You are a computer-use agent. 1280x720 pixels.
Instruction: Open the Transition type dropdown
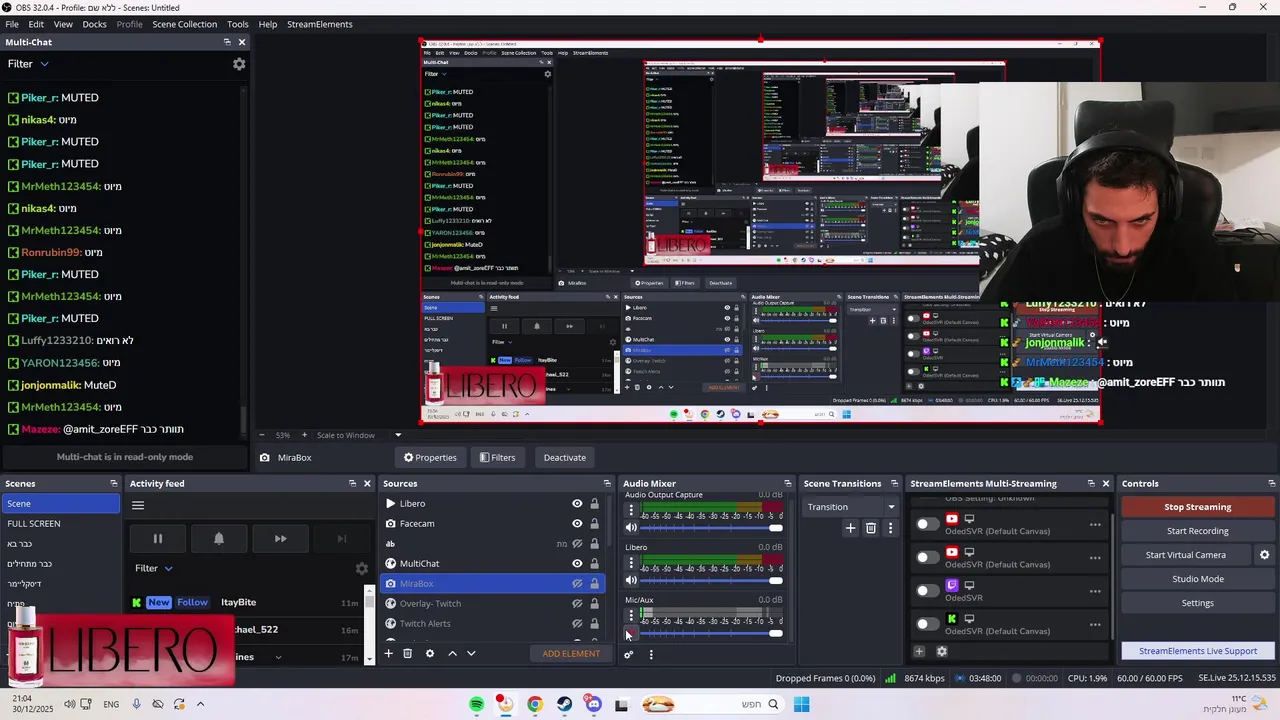851,507
